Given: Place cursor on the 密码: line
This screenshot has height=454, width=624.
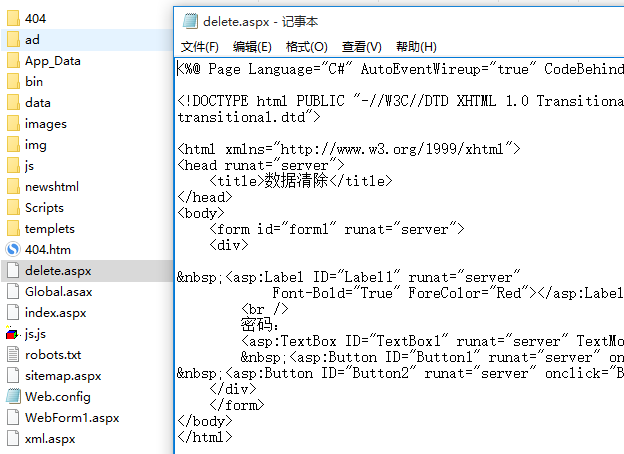Looking at the screenshot, I should coord(259,325).
